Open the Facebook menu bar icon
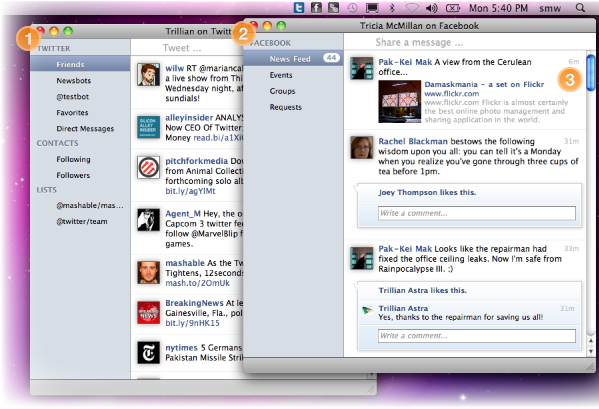This screenshot has width=599, height=409. (316, 7)
